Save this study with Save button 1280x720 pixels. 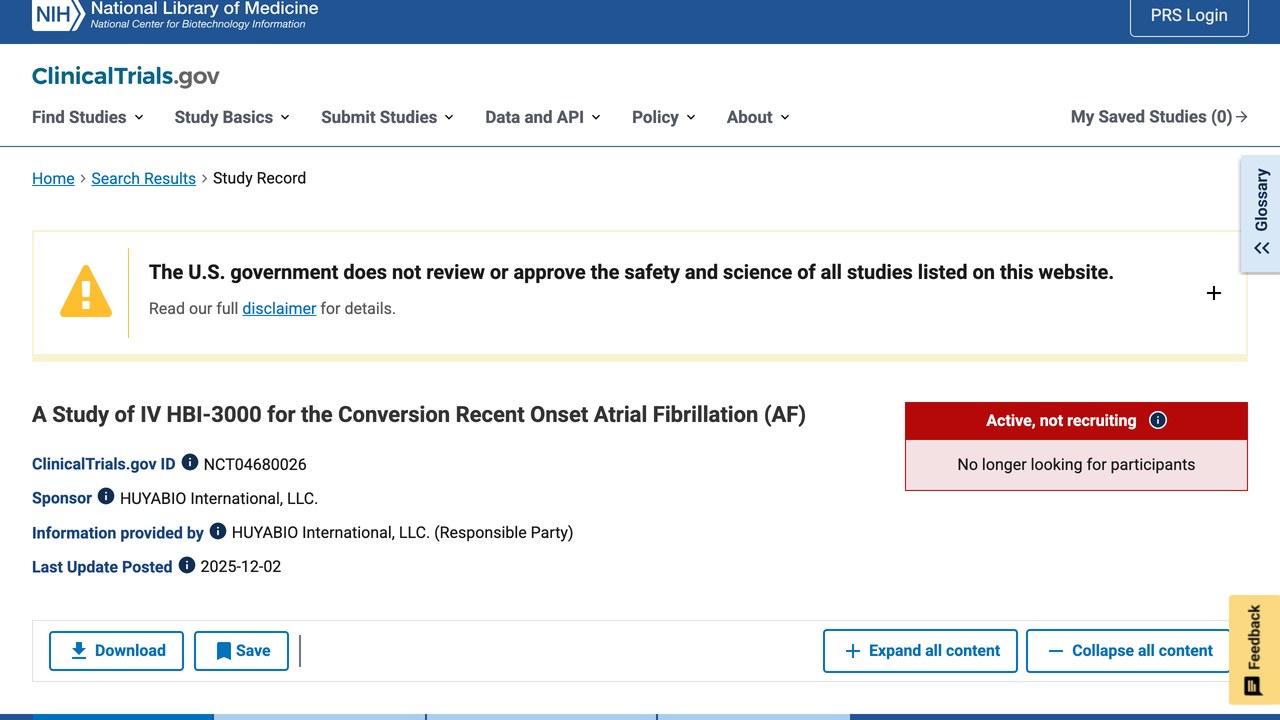[241, 651]
